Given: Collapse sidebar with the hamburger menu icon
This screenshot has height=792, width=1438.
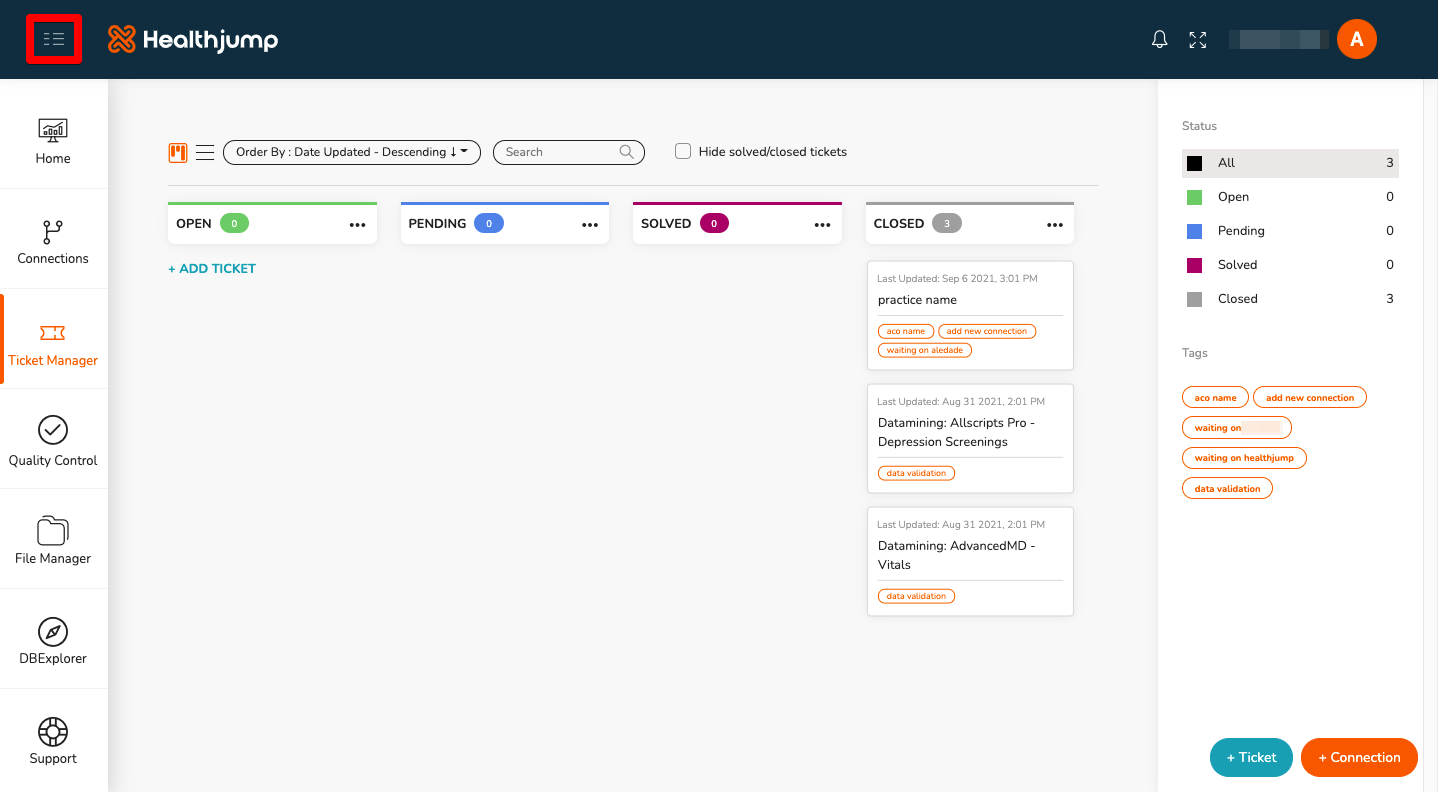Looking at the screenshot, I should click(54, 39).
